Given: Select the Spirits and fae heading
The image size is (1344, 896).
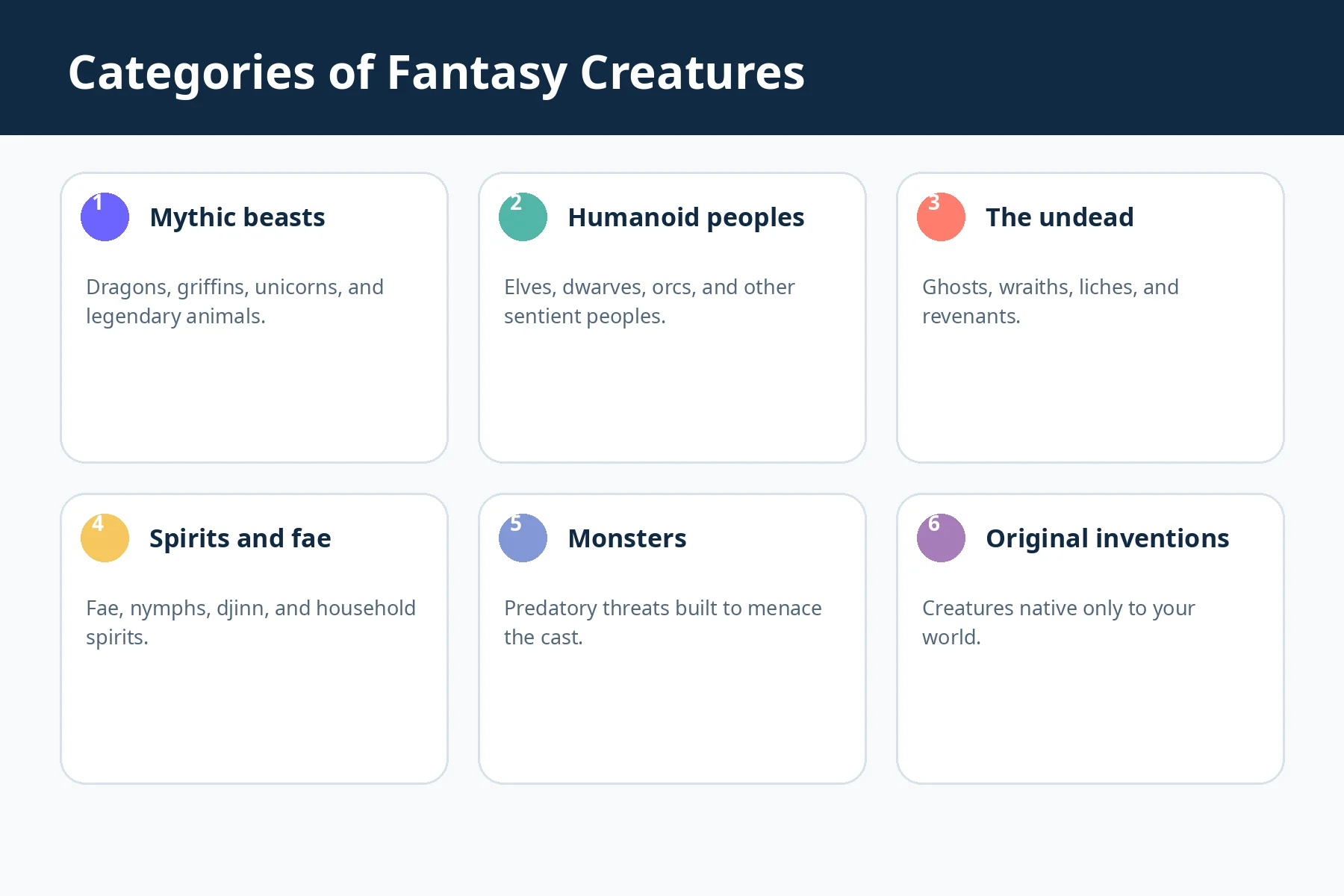Looking at the screenshot, I should tap(240, 538).
